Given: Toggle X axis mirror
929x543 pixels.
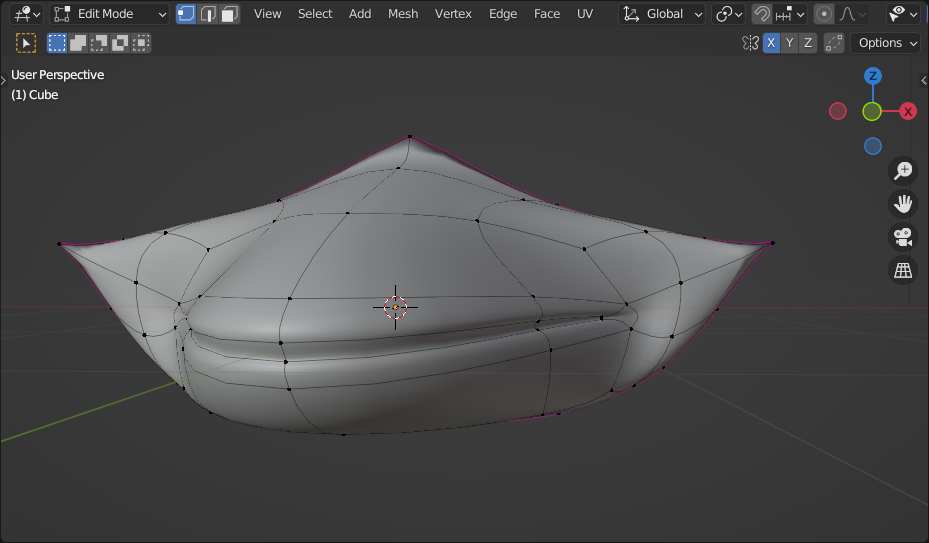Looking at the screenshot, I should 771,43.
